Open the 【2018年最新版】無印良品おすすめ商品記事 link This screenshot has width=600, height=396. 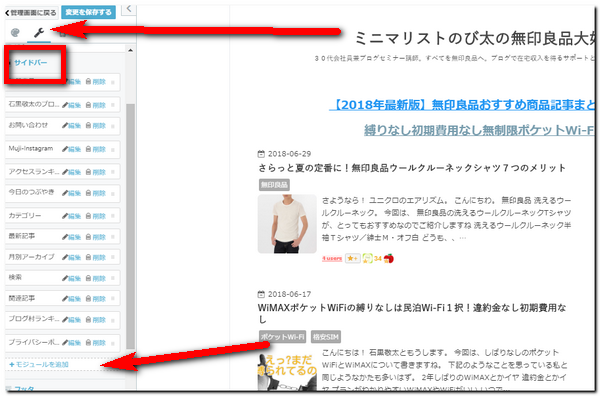point(463,105)
